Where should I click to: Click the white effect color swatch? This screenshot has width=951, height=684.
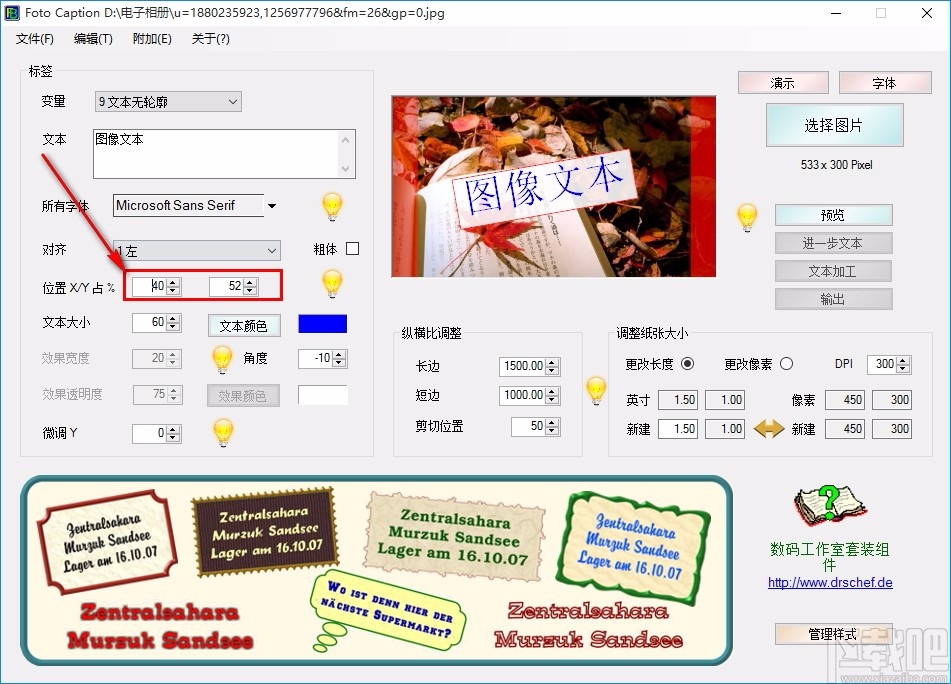tap(323, 395)
